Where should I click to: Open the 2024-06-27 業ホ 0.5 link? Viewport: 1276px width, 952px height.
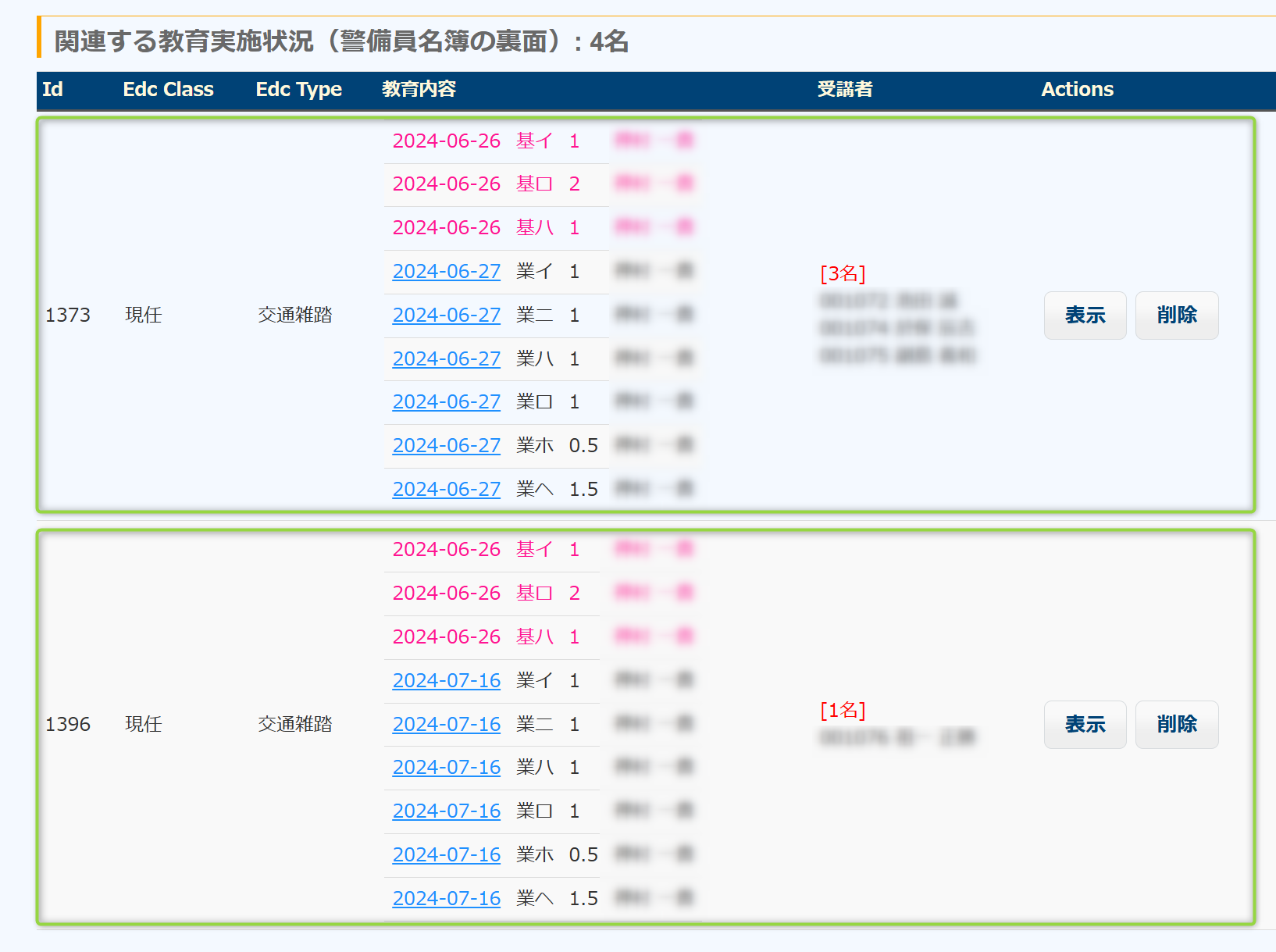[x=446, y=446]
